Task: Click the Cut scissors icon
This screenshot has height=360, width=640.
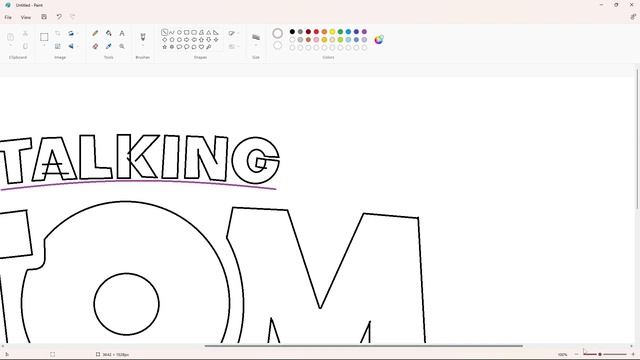Action: coord(25,33)
